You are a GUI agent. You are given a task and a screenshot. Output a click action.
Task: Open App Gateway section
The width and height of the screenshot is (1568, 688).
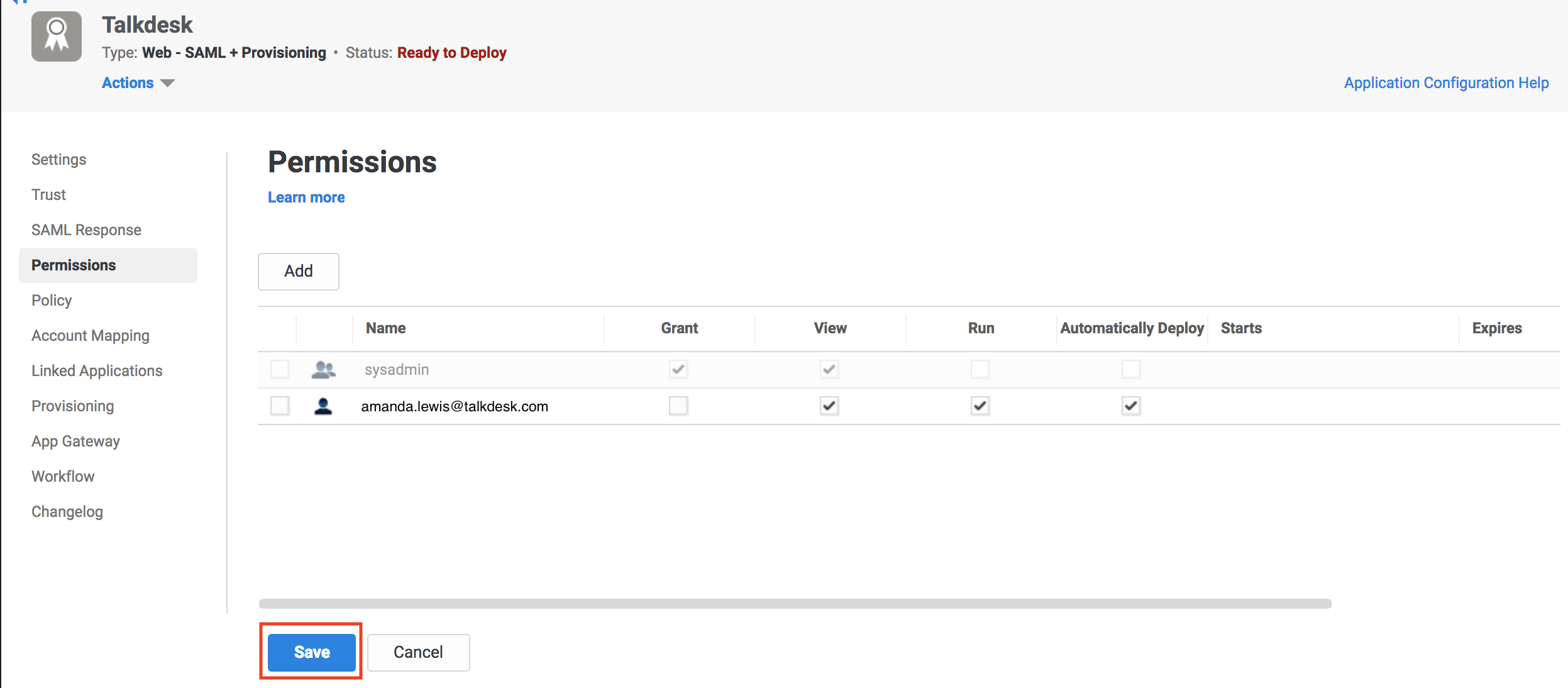(76, 441)
